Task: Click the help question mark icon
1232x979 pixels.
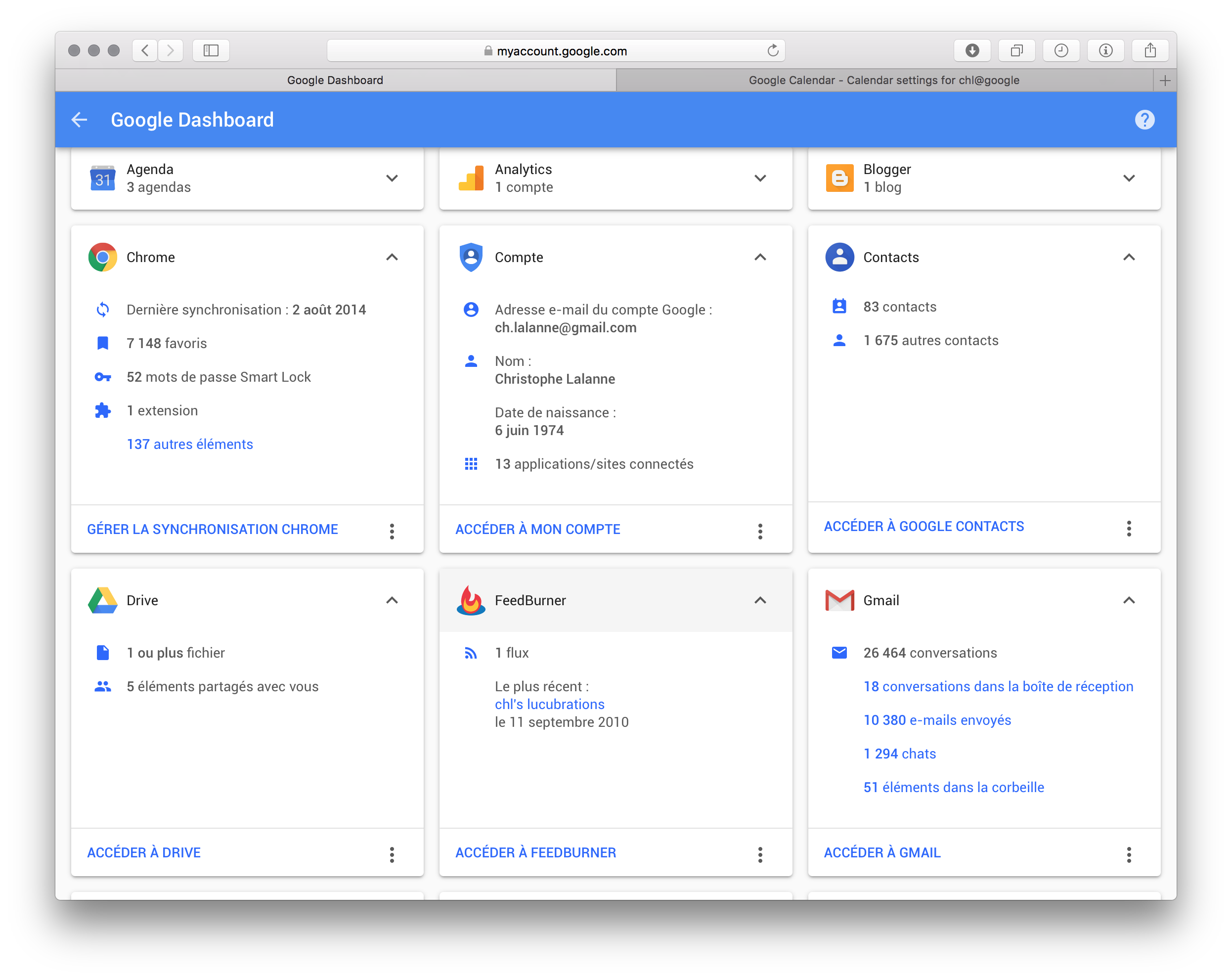Action: tap(1144, 120)
